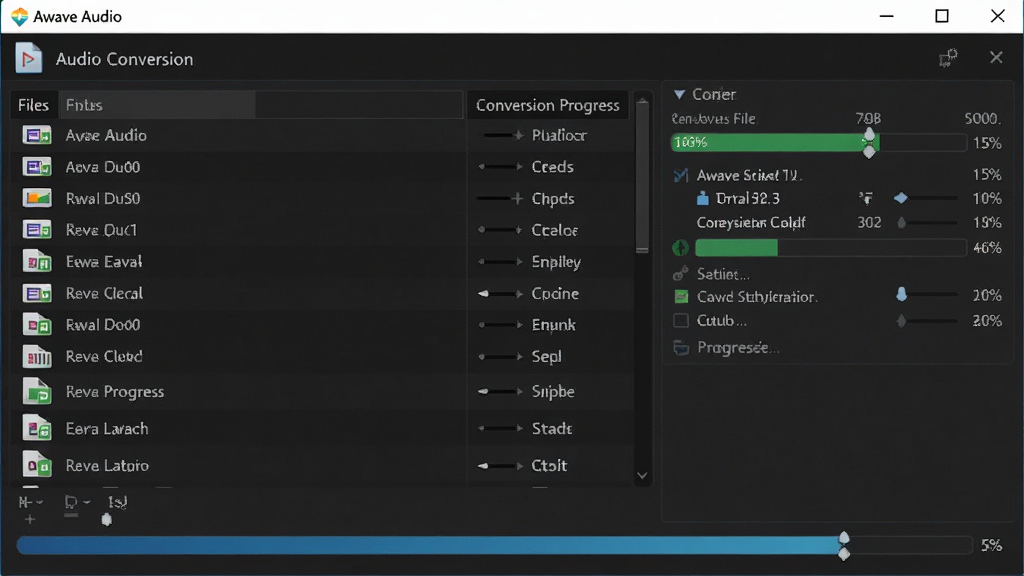
Task: Select the Avae Audio file row
Action: coord(236,135)
